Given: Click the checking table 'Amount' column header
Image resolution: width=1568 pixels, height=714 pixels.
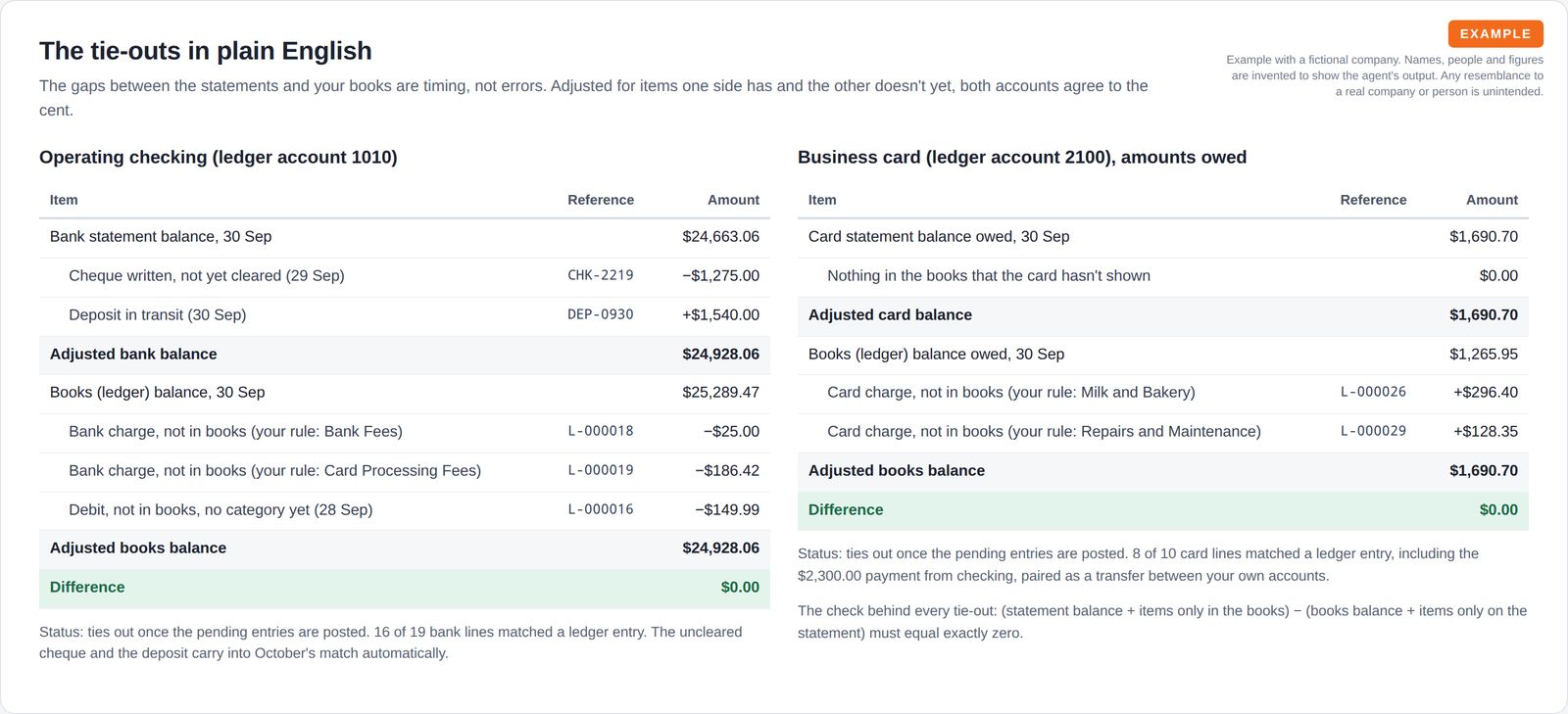Looking at the screenshot, I should 733,200.
